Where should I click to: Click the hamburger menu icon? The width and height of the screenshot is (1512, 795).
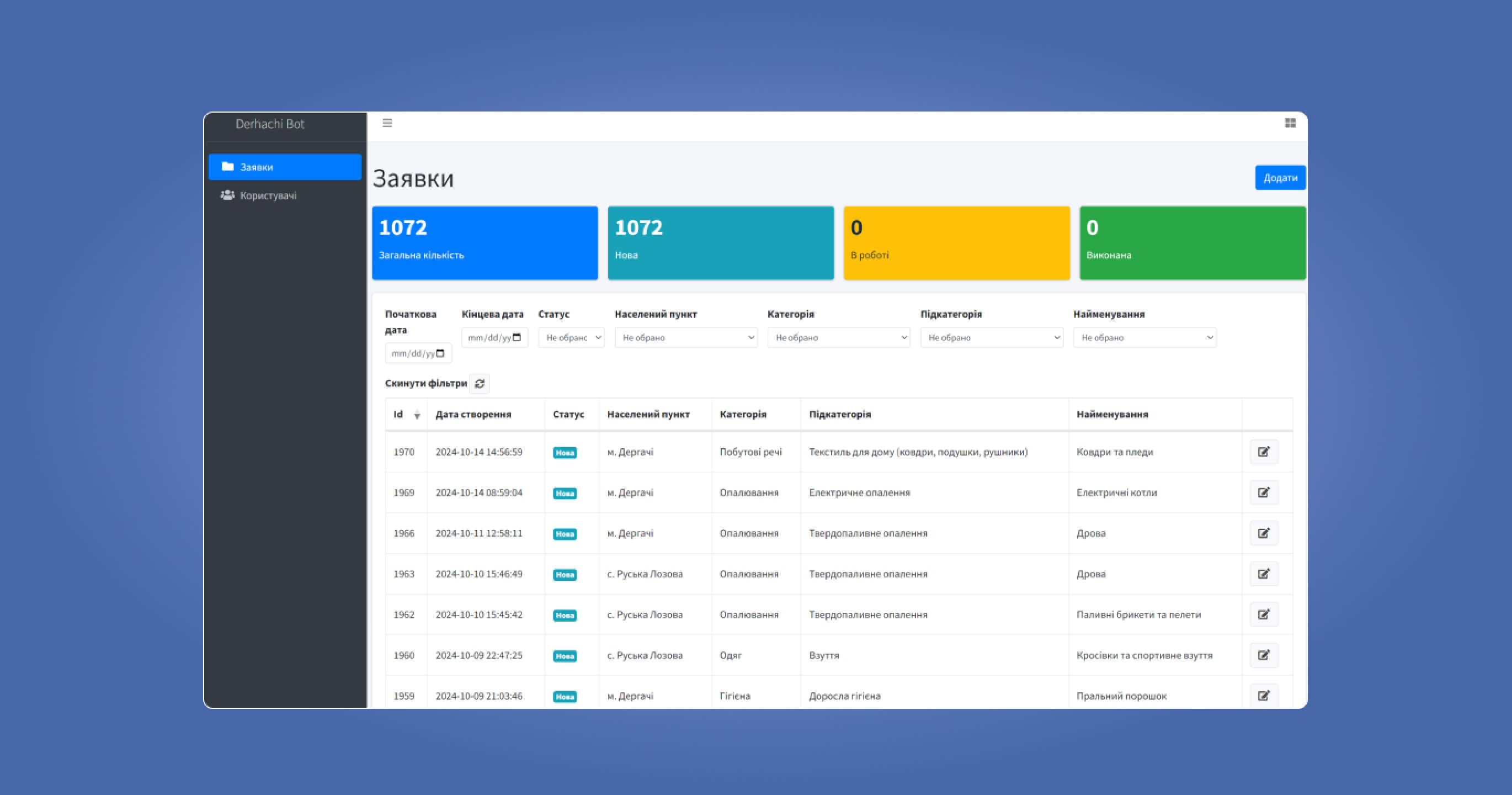tap(387, 123)
